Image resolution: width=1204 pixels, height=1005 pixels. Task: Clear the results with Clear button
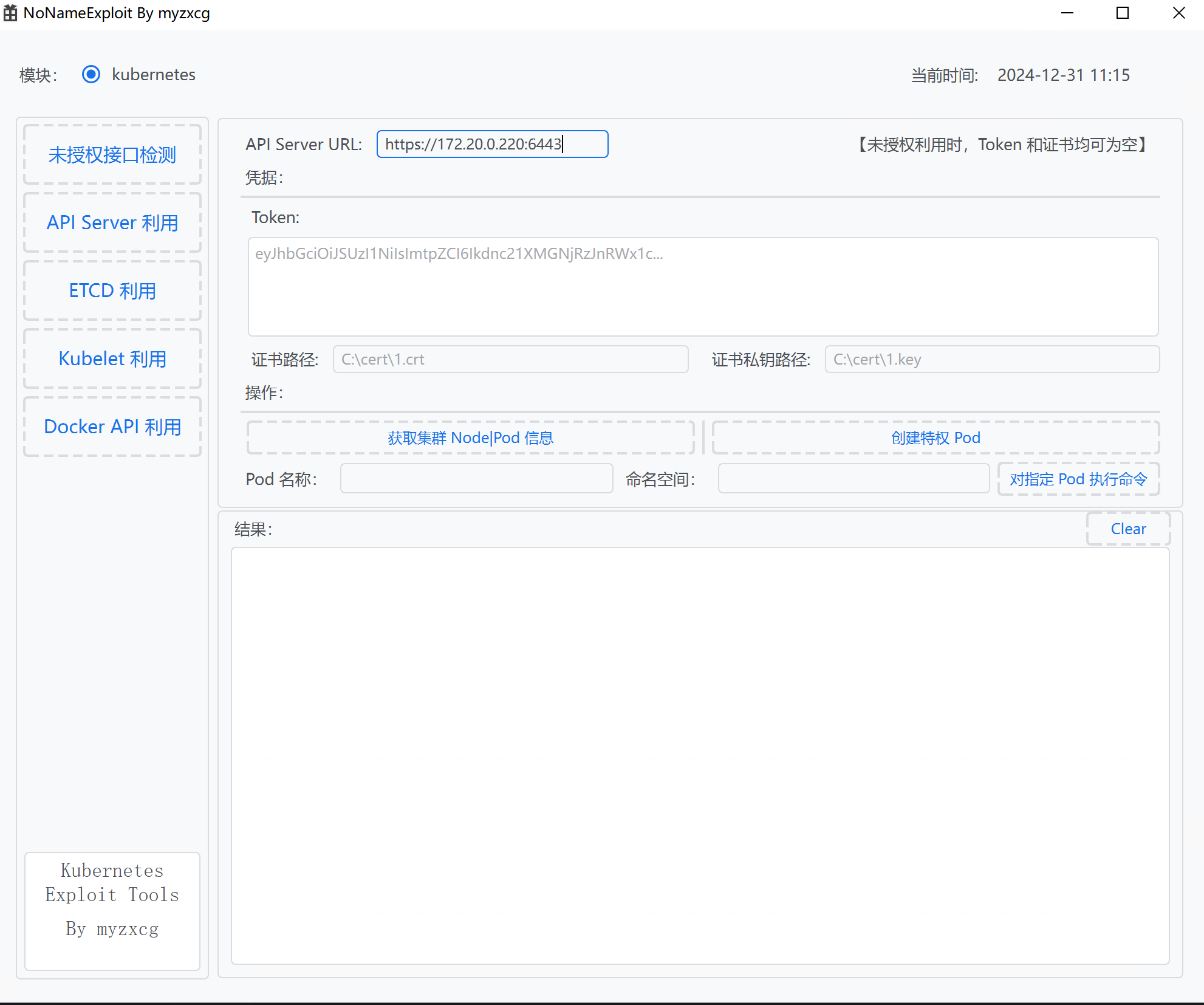pos(1128,529)
